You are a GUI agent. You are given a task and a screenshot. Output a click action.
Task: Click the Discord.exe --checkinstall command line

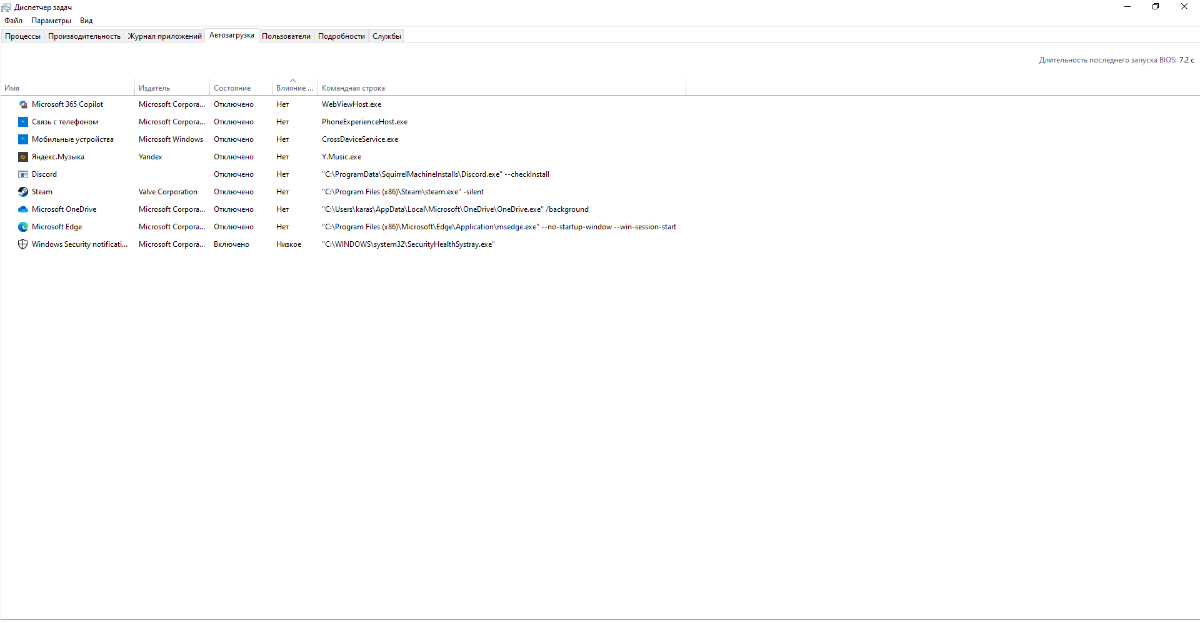[x=436, y=174]
